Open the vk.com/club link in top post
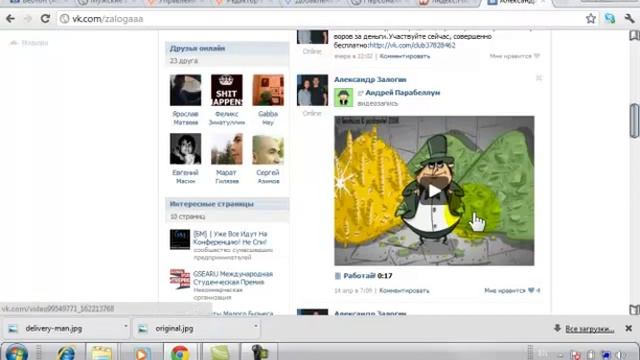The height and width of the screenshot is (360, 640). 412,45
